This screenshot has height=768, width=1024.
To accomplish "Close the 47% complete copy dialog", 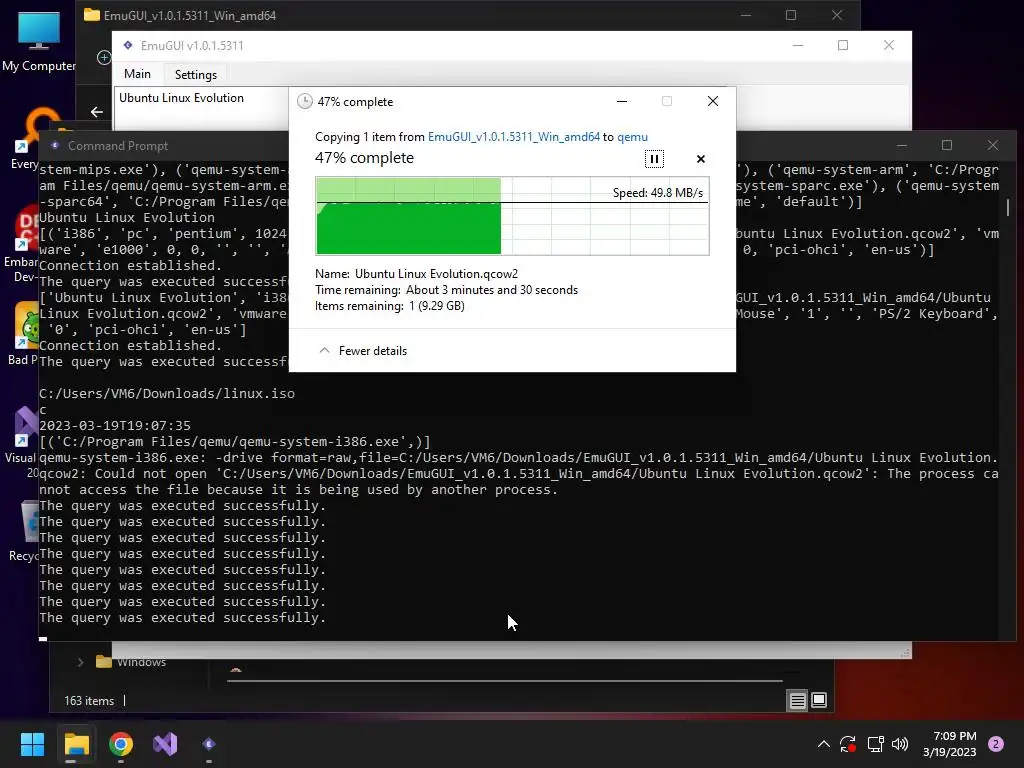I will (712, 101).
